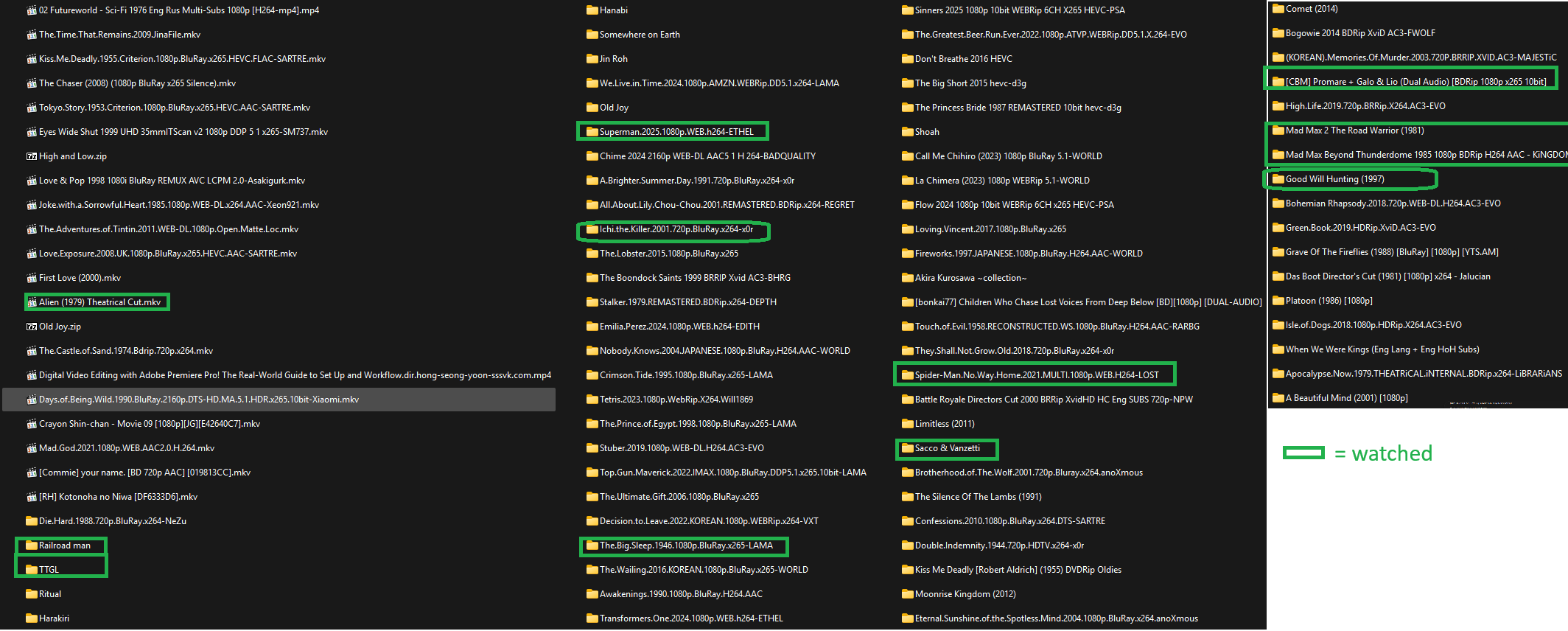The height and width of the screenshot is (631, 1568).
Task: Click the folder icon of Hanabi
Action: [x=592, y=10]
